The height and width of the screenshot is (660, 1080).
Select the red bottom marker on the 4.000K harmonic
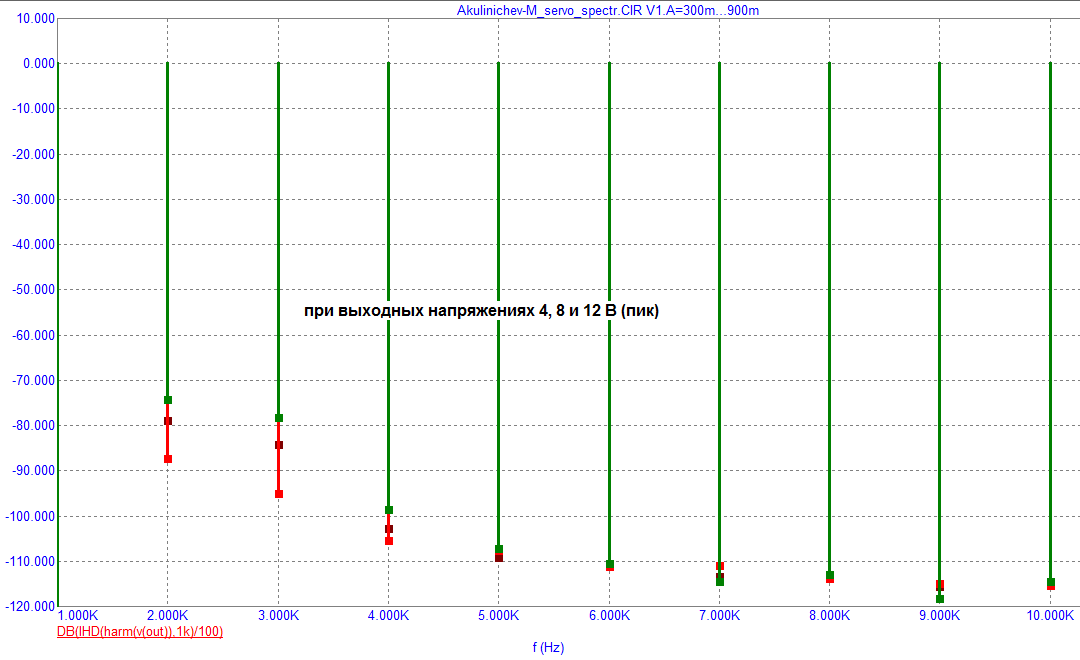pyautogui.click(x=389, y=542)
